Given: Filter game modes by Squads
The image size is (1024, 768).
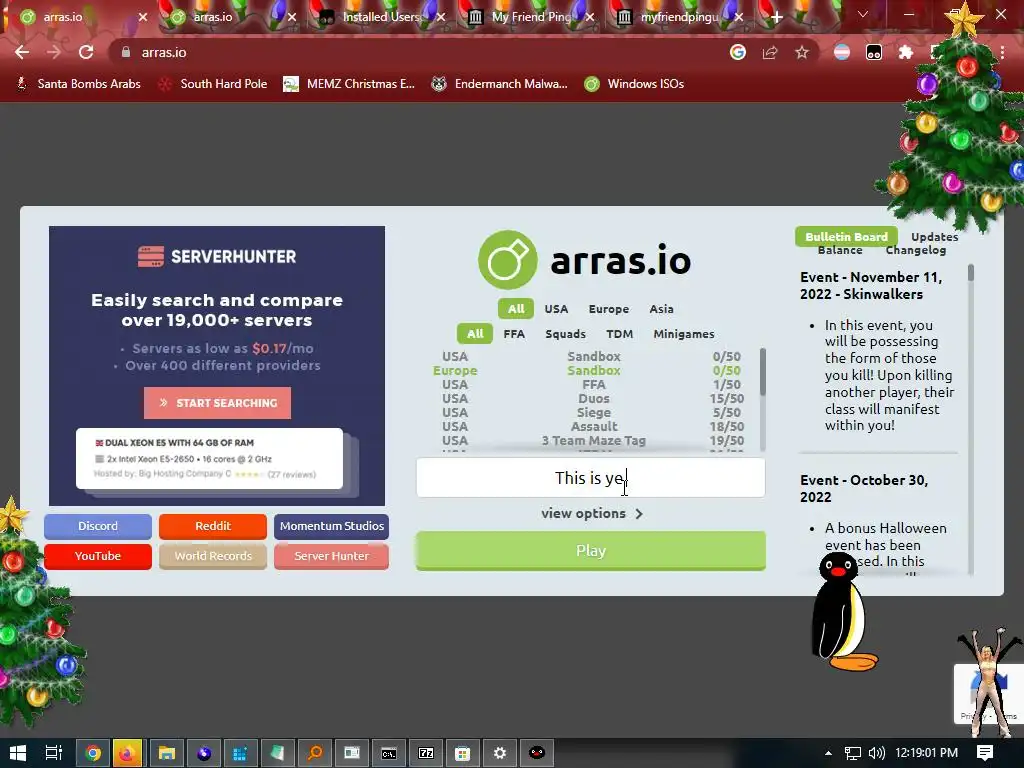Looking at the screenshot, I should tap(566, 334).
